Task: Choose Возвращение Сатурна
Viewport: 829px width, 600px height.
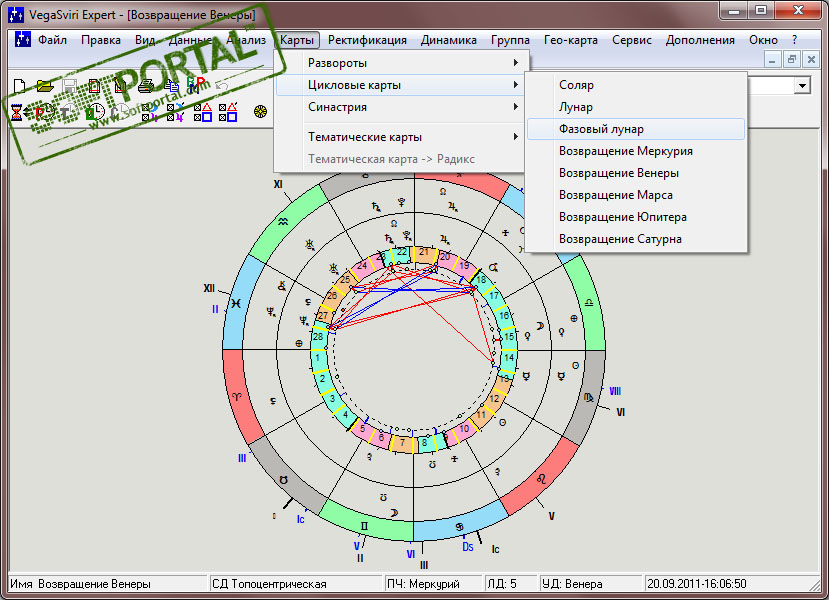Action: tap(636, 239)
